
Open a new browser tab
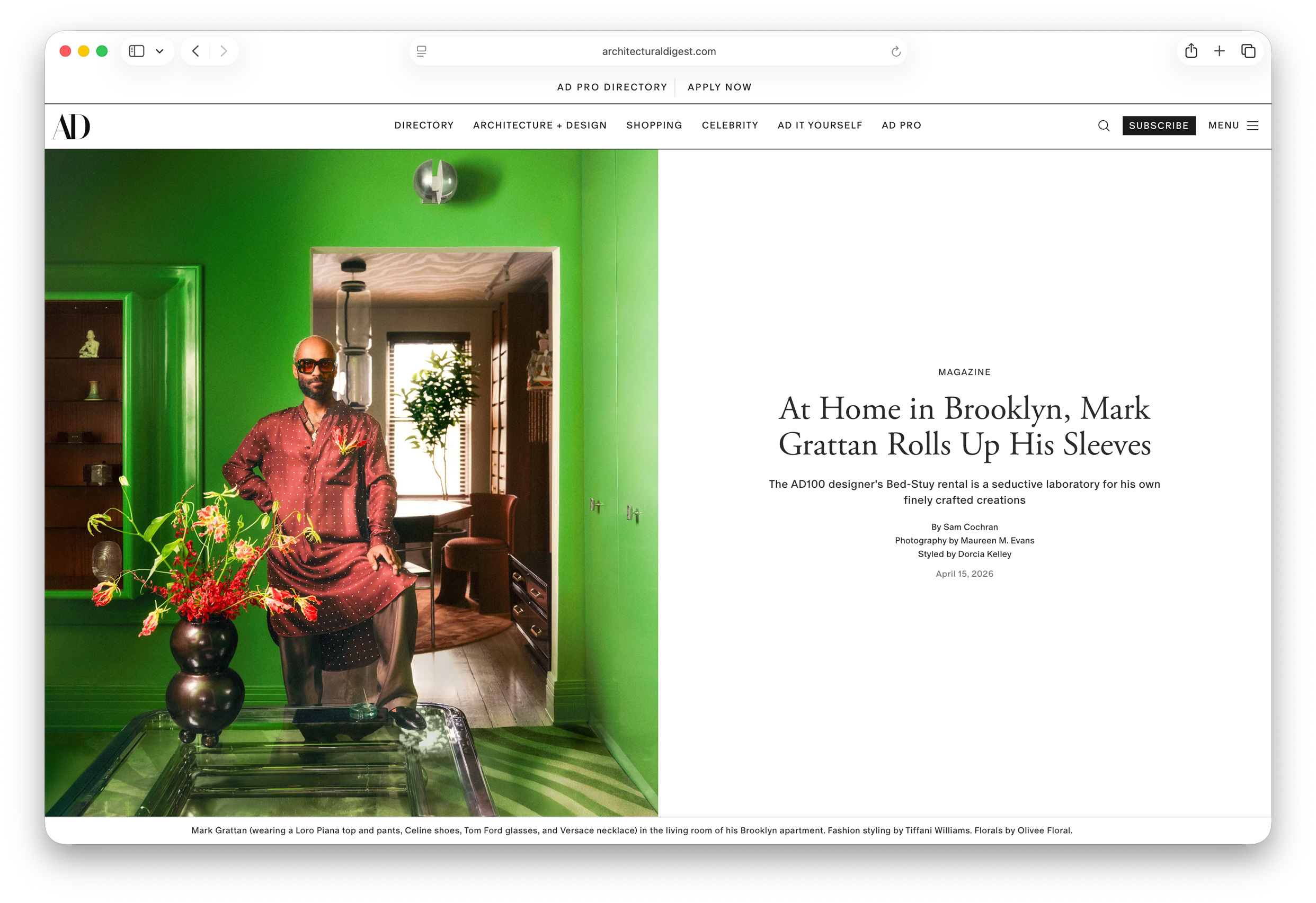pos(1220,51)
